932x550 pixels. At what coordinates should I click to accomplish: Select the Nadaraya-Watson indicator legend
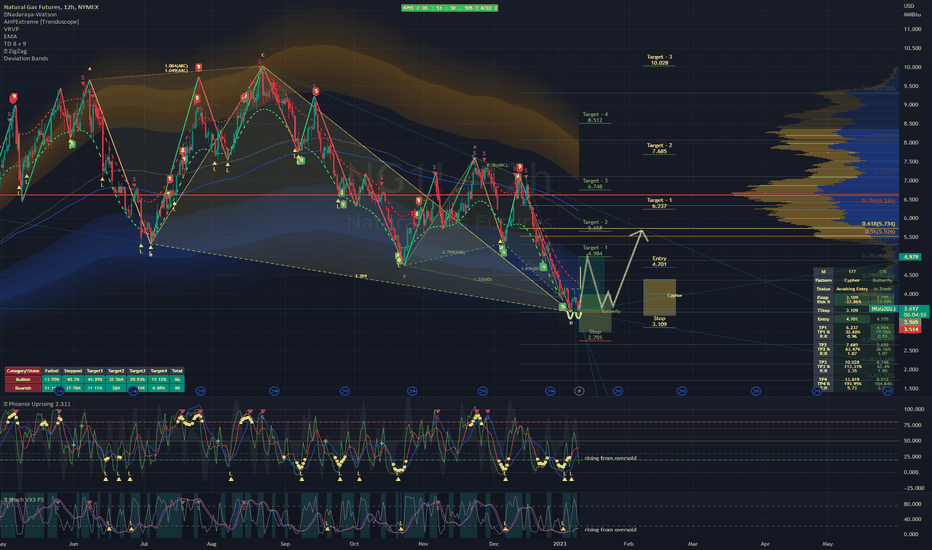pos(30,14)
